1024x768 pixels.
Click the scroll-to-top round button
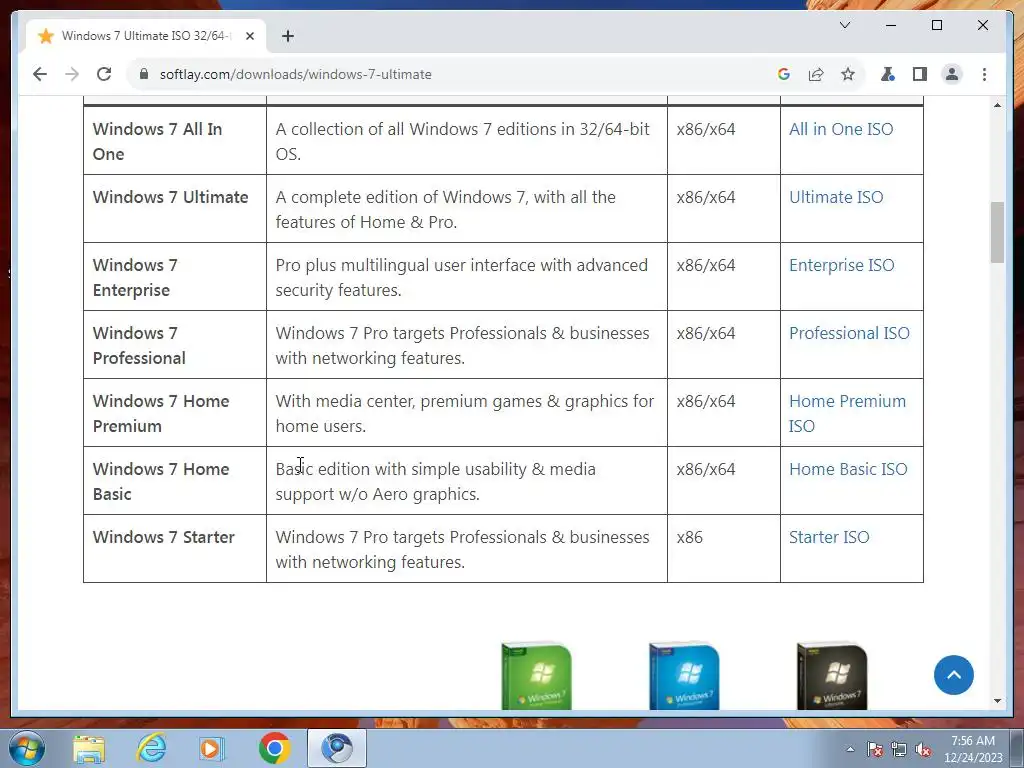click(953, 675)
